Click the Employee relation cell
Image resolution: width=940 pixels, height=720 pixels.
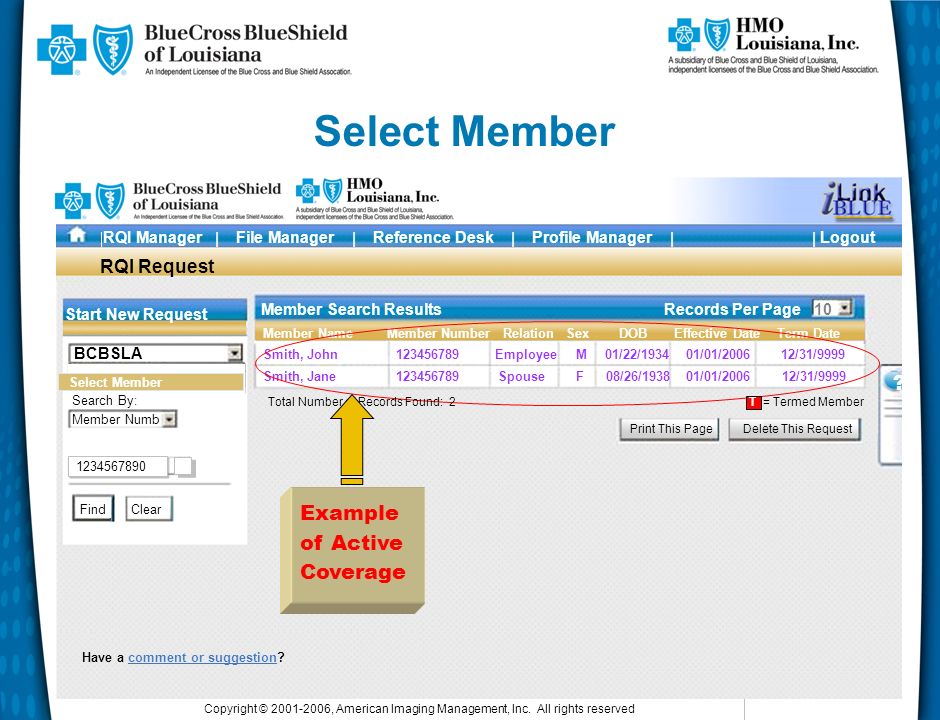click(x=525, y=354)
